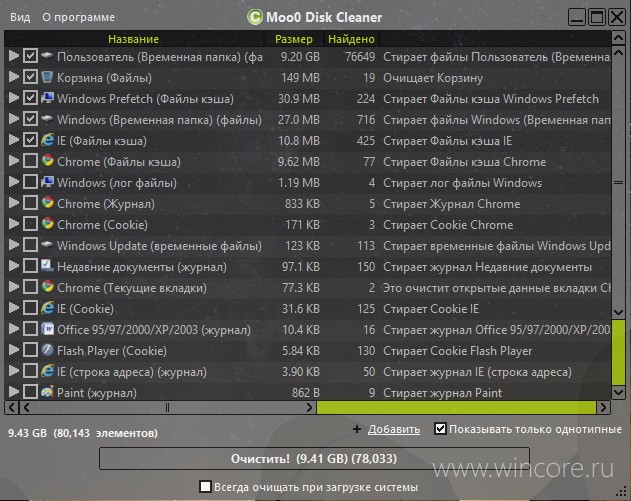Open the Вид menu
Viewport: 631px width, 501px height.
click(20, 17)
